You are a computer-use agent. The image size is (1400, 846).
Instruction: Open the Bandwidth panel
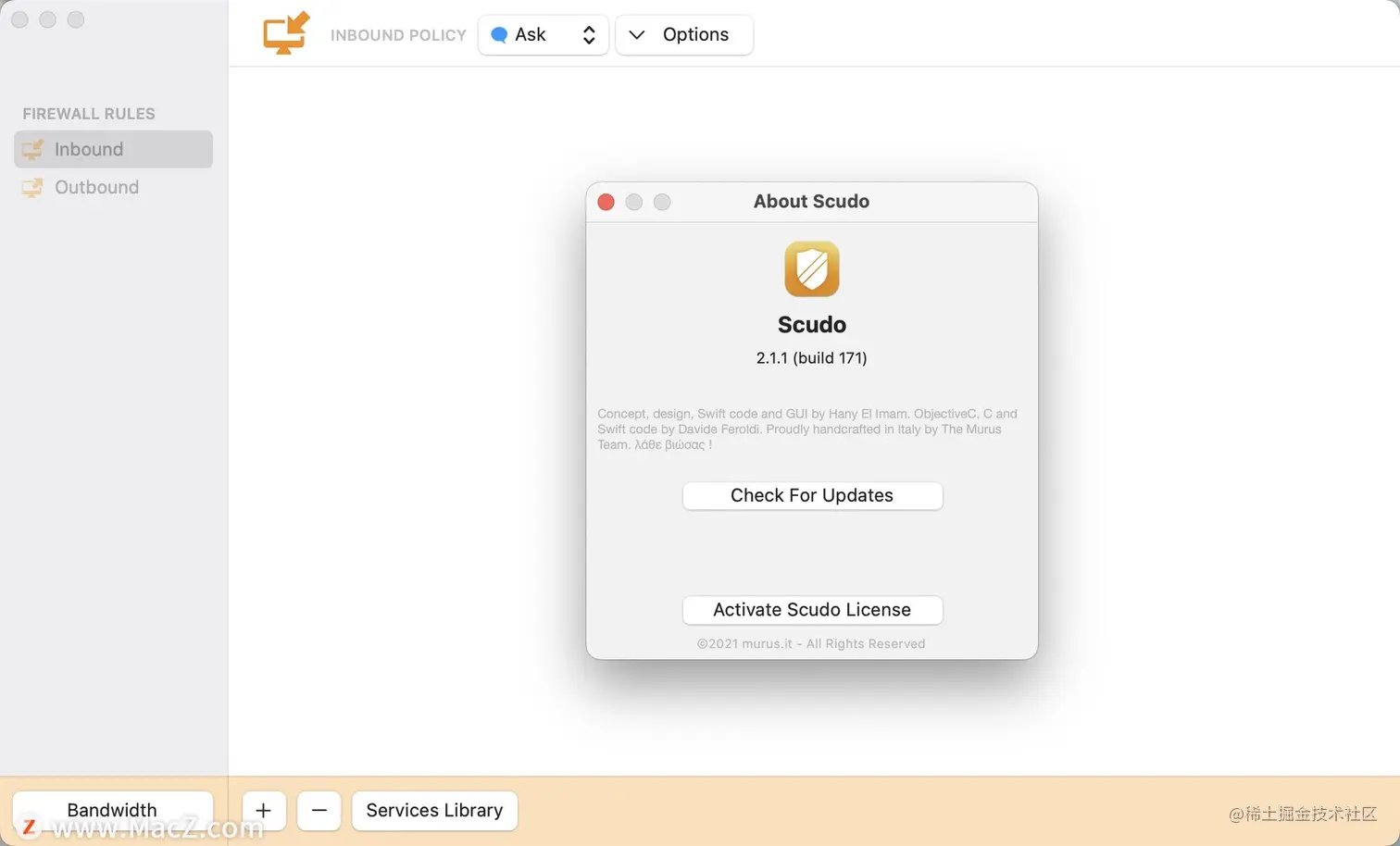pyautogui.click(x=112, y=811)
